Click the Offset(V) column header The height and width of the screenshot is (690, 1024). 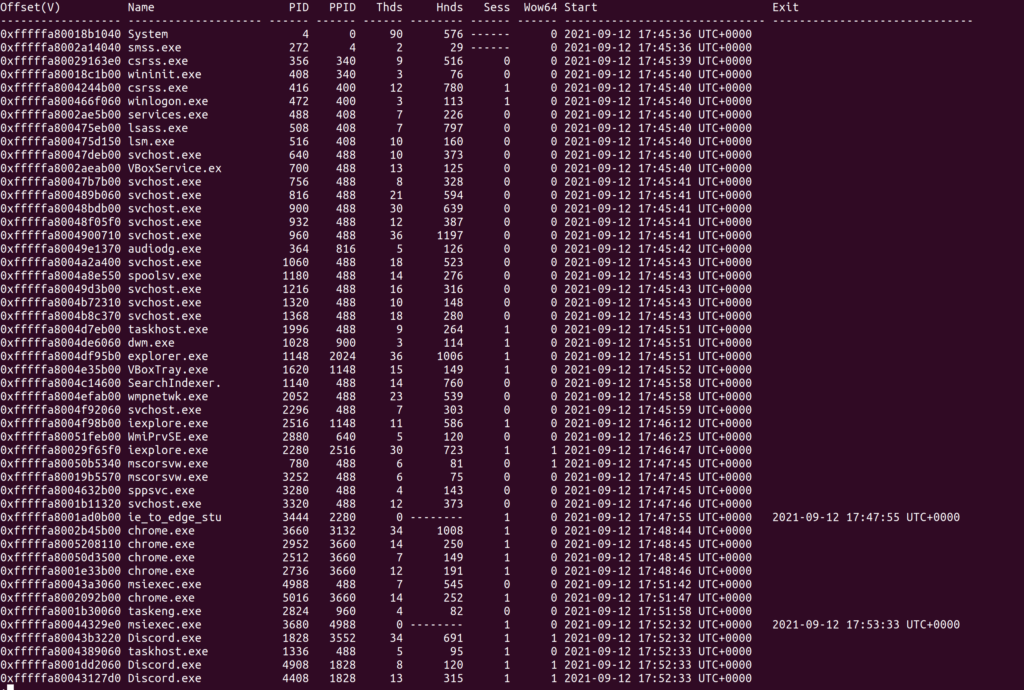30,7
